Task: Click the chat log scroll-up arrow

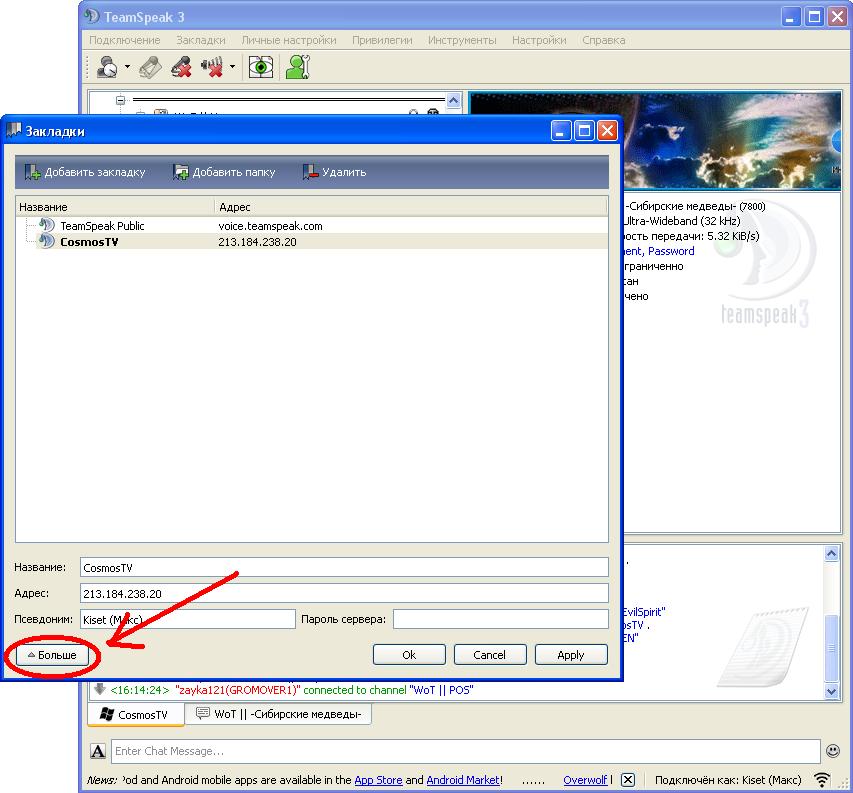Action: pos(831,554)
